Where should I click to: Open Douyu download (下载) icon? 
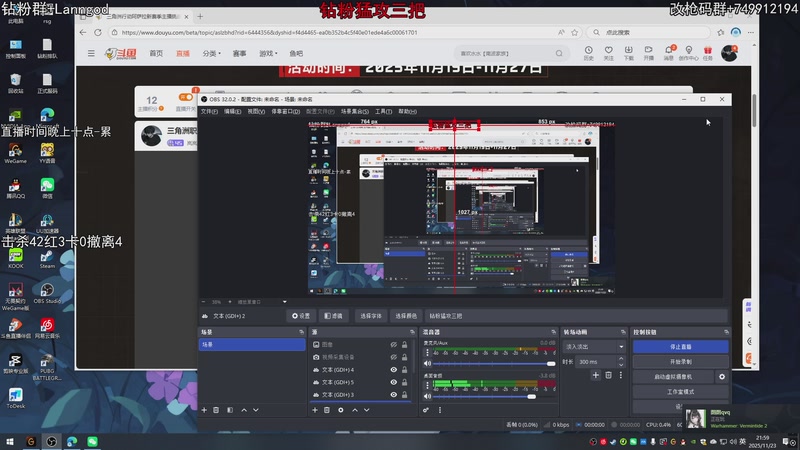coord(628,53)
